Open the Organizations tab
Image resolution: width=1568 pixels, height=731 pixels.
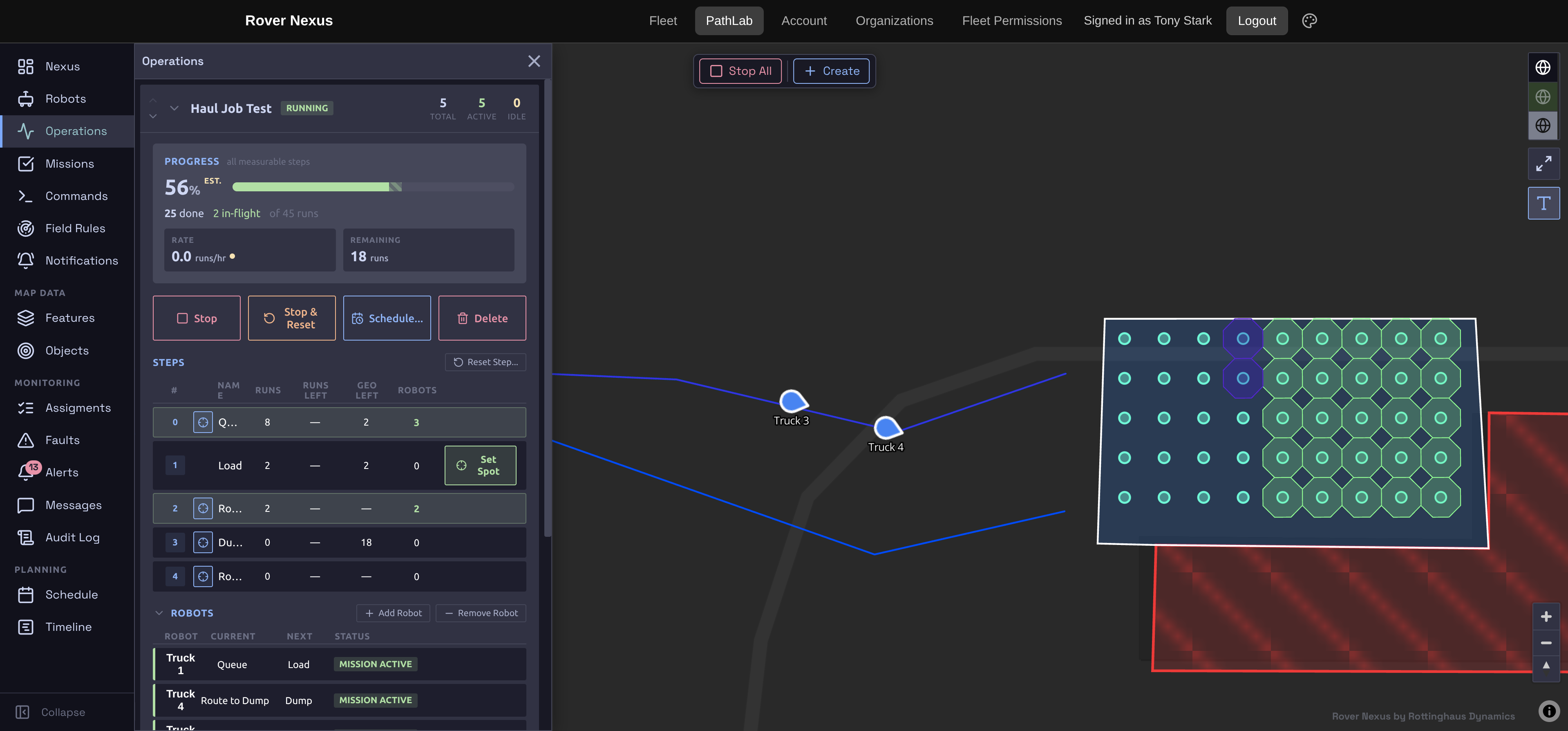pos(894,21)
